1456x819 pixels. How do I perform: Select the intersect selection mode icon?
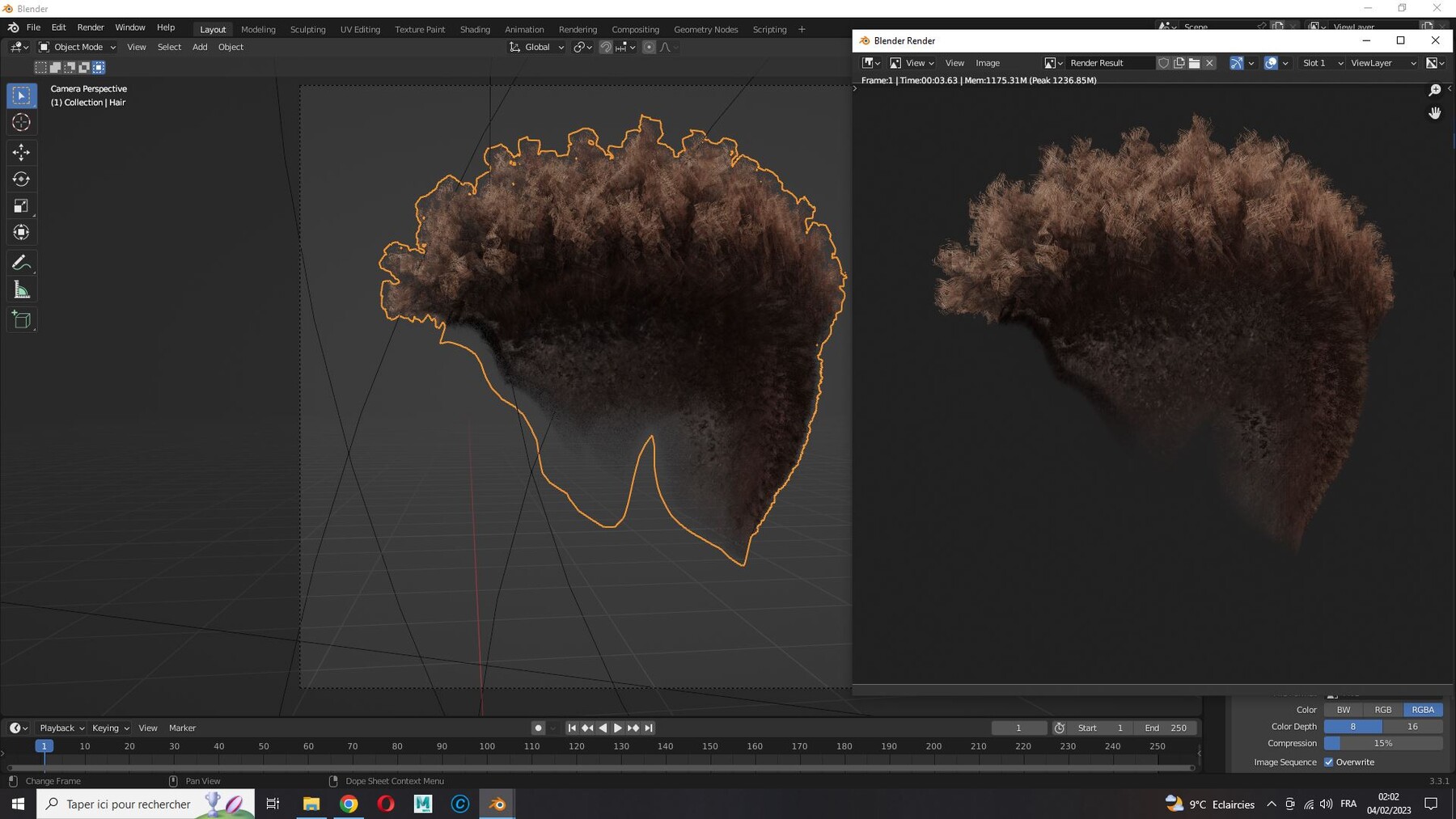[99, 67]
